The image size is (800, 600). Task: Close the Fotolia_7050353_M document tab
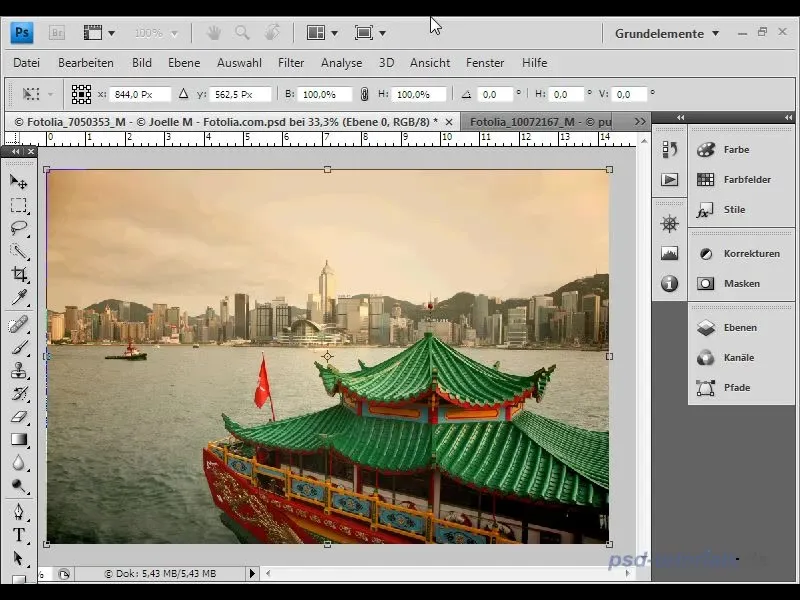(x=449, y=122)
